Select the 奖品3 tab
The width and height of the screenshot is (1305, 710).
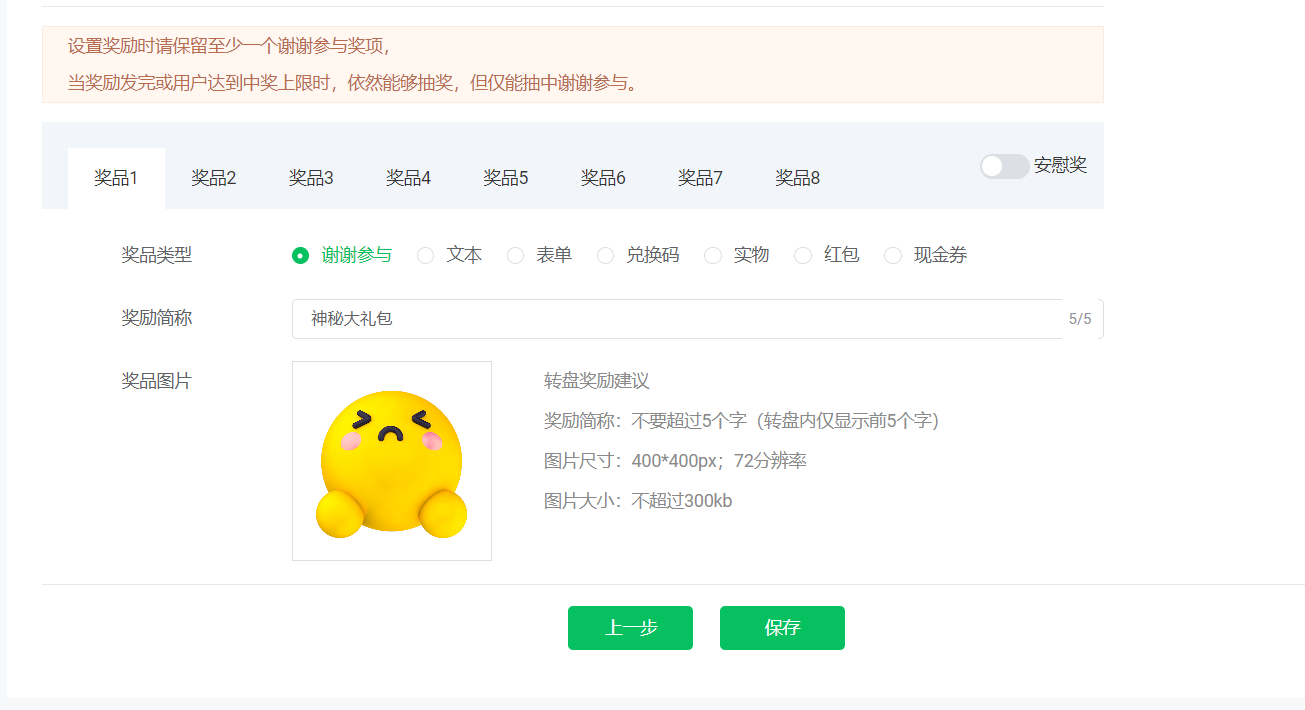pyautogui.click(x=311, y=178)
